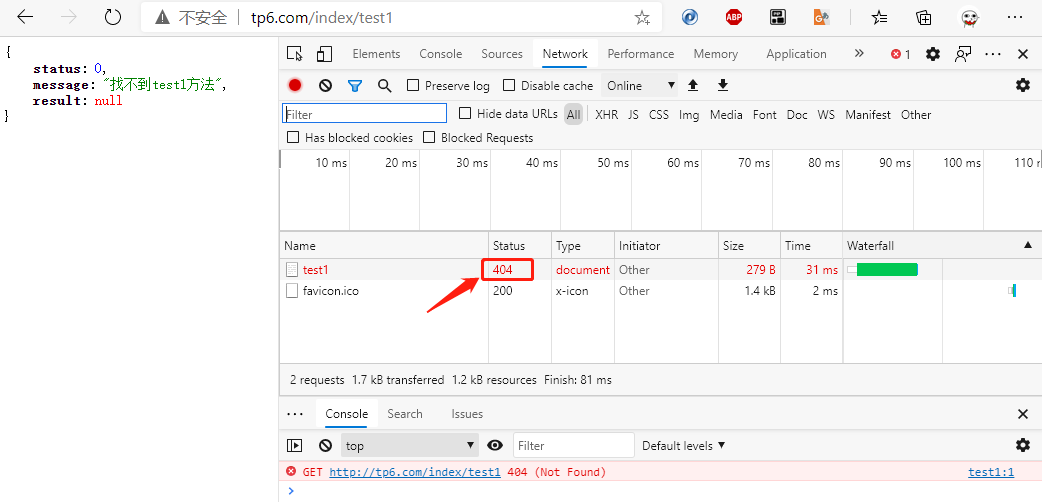This screenshot has height=502, width=1042.
Task: Click the address bar URL
Action: click(x=322, y=18)
